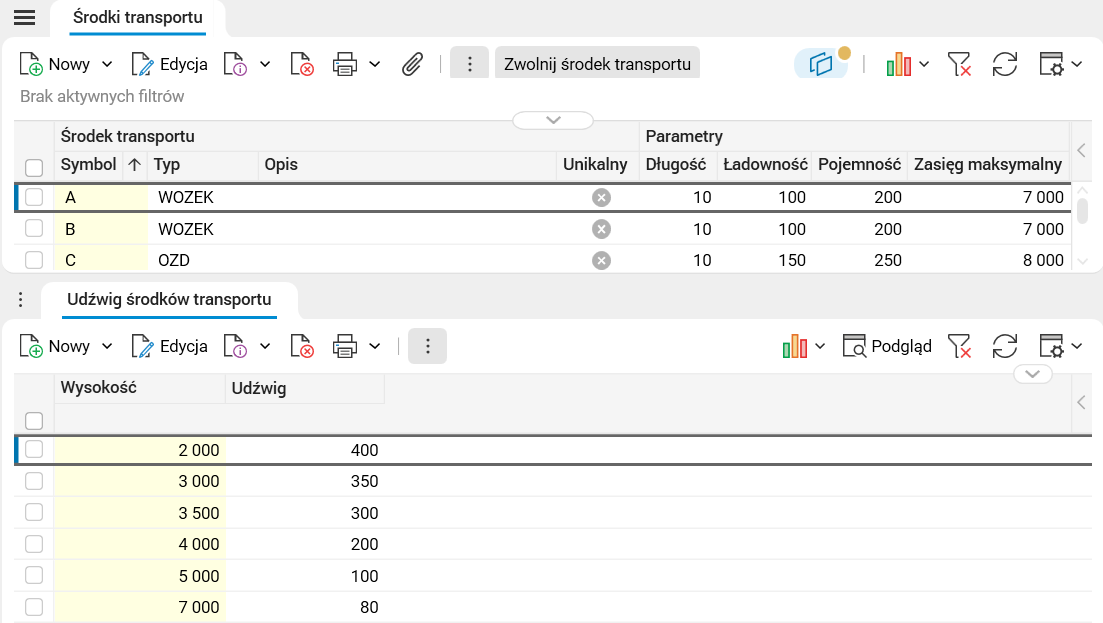Clear filters icon in top toolbar
Viewport: 1103px width, 623px height.
pyautogui.click(x=959, y=64)
